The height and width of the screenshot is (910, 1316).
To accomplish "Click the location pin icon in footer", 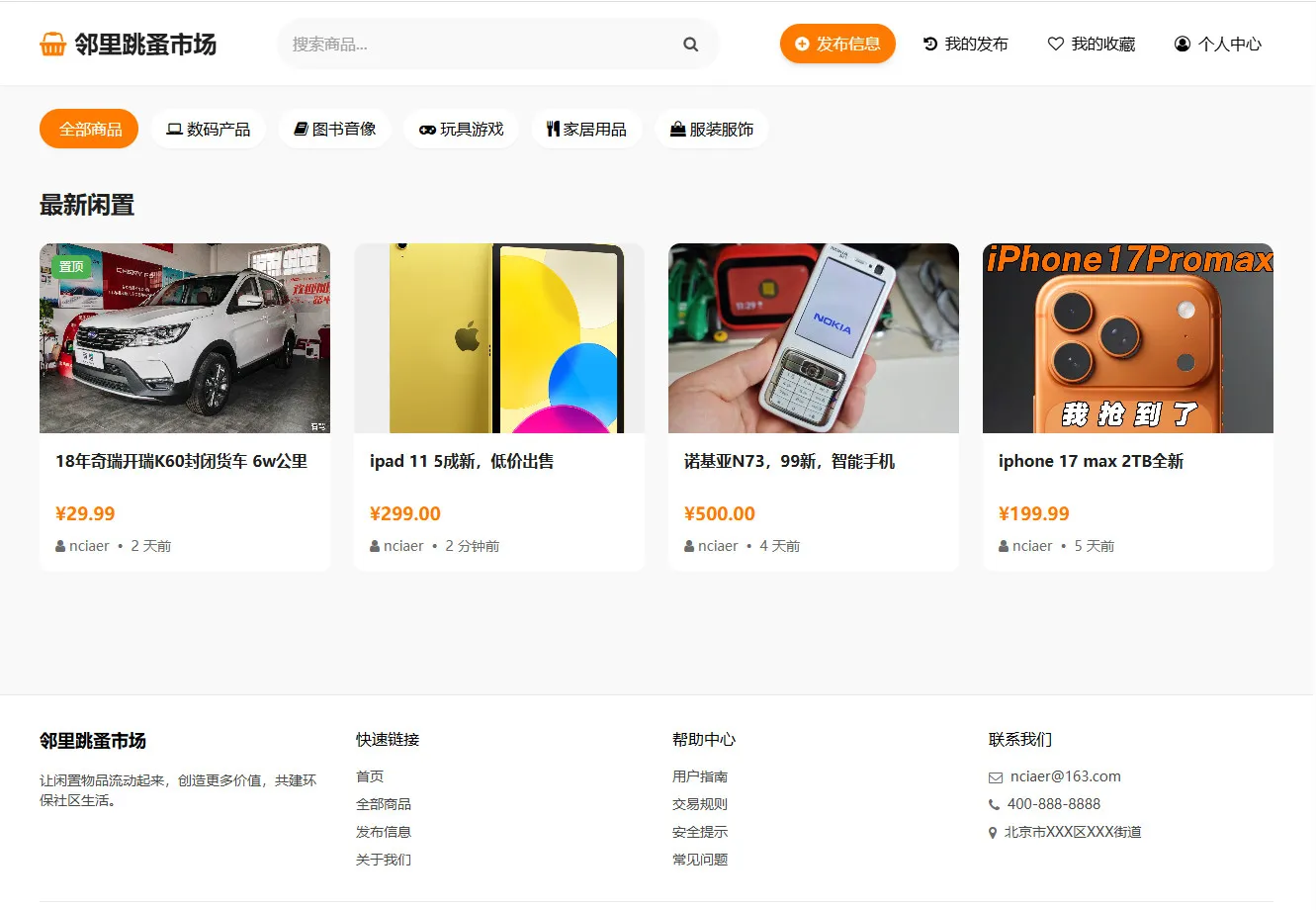I will (x=993, y=833).
